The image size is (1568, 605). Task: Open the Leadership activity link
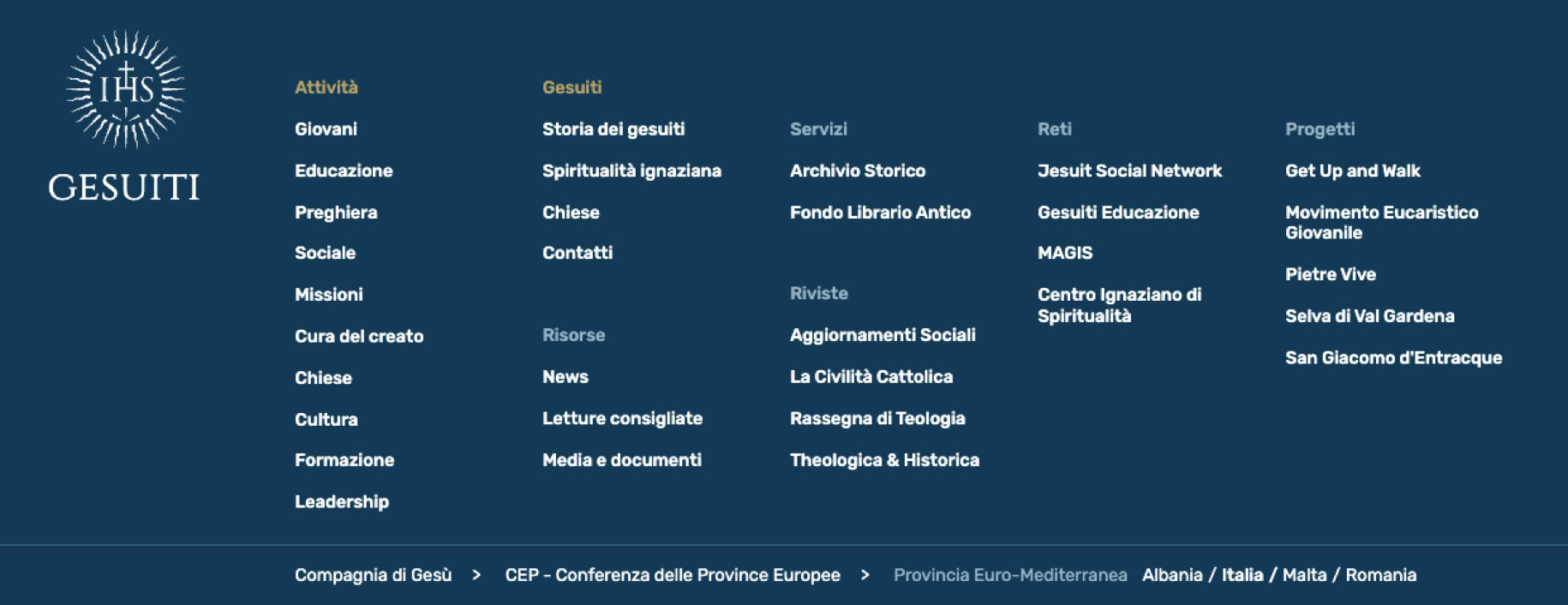pos(341,501)
